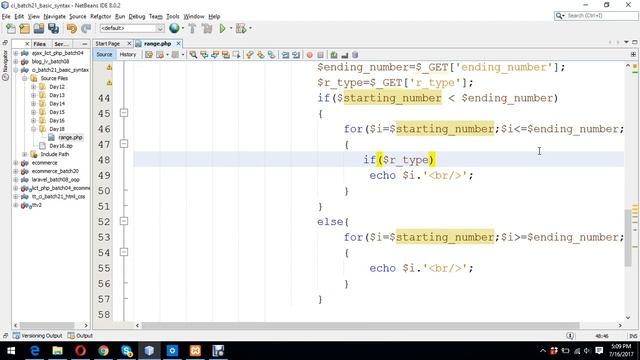Click the Open Project toolbar icon
Image resolution: width=640 pixels, height=360 pixels.
(39, 29)
